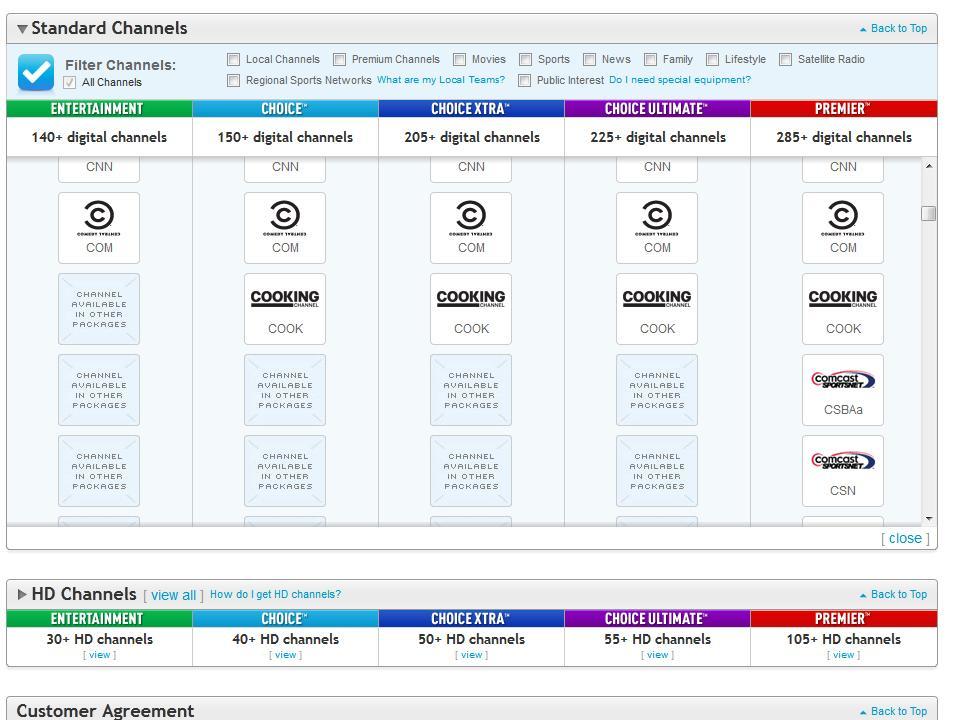The height and width of the screenshot is (720, 960).
Task: Click the CNN tile in Premier column
Action: point(843,168)
